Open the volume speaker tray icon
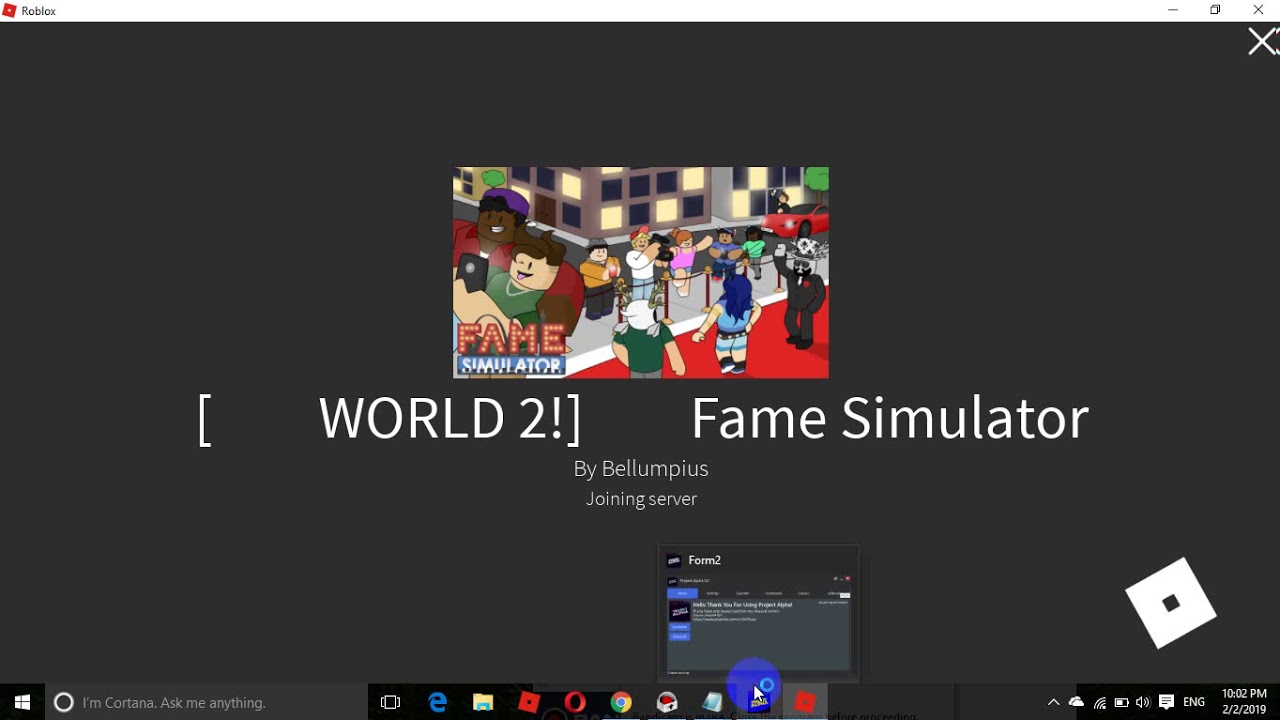Viewport: 1280px width, 720px height. [1143, 702]
